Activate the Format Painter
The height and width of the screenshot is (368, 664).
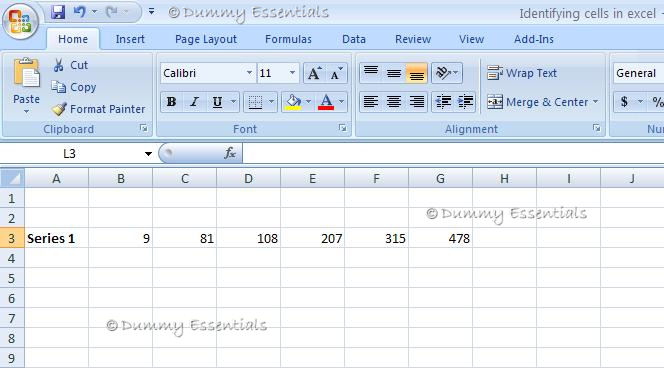98,109
